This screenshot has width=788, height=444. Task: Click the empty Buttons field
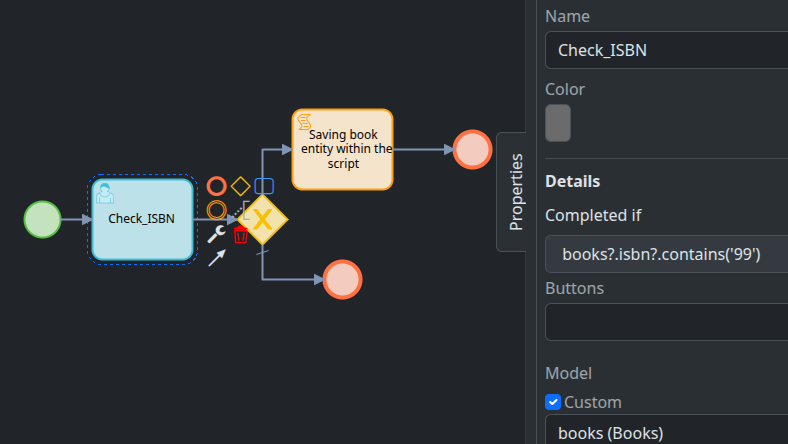pyautogui.click(x=666, y=322)
